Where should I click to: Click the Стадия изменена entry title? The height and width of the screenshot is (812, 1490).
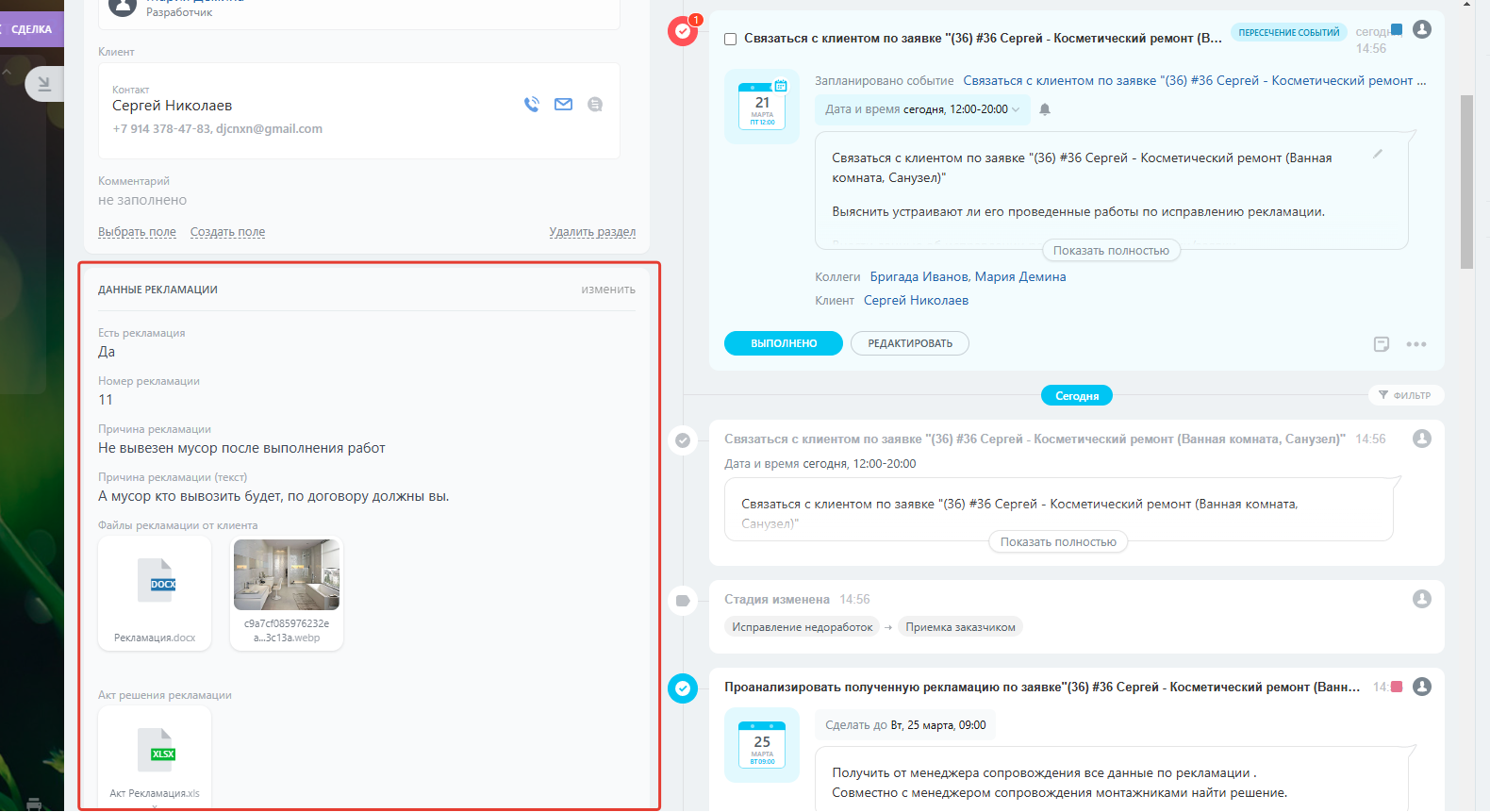pos(777,600)
